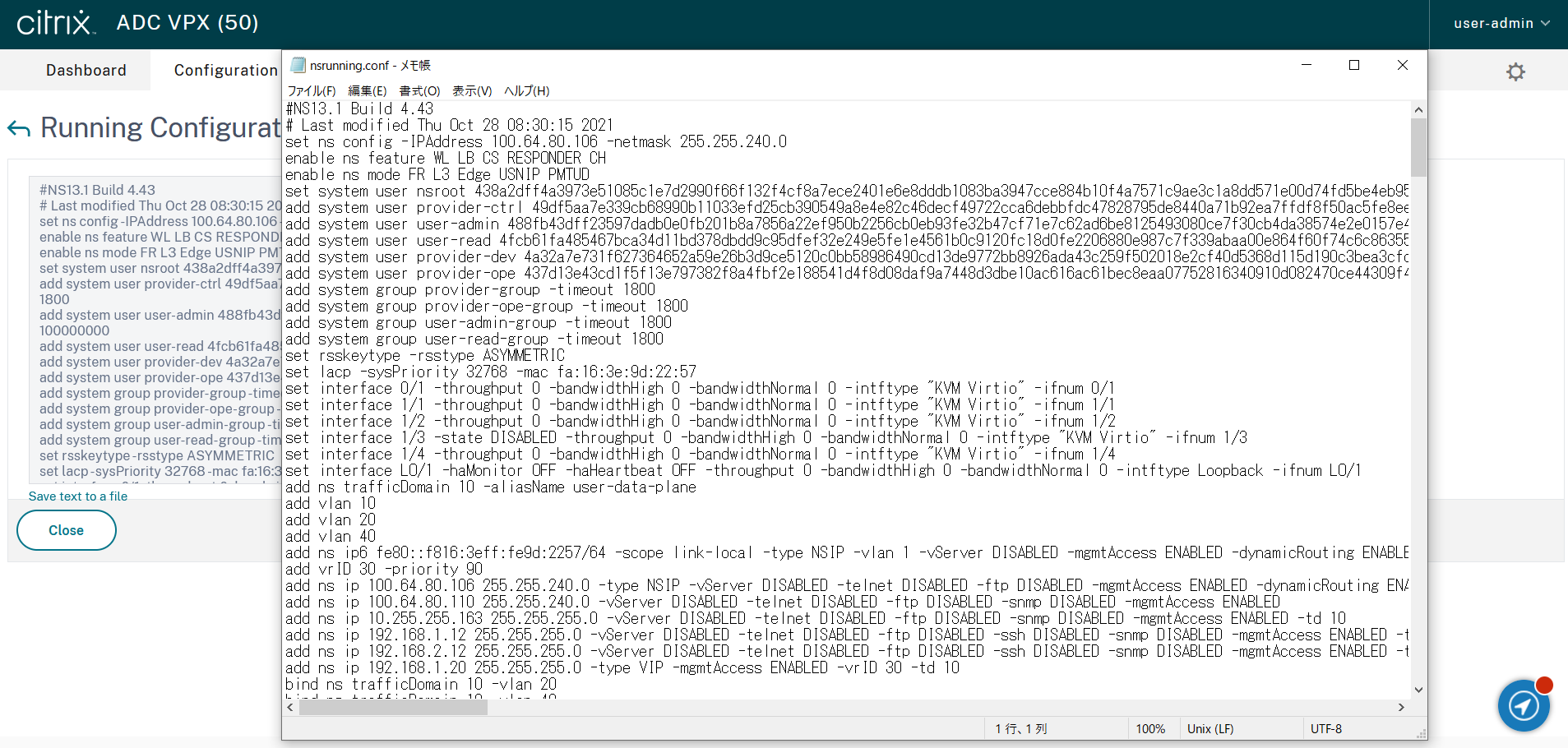Open the 書式(O) menu in Notepad

tap(420, 90)
